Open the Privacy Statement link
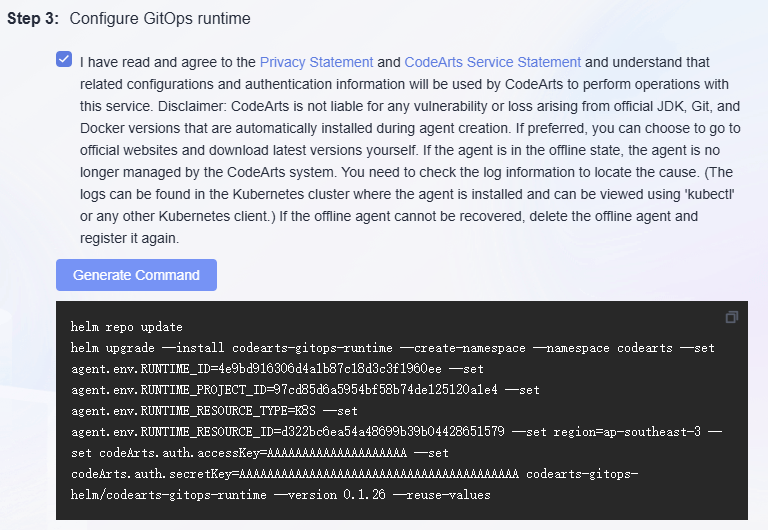 tap(316, 62)
